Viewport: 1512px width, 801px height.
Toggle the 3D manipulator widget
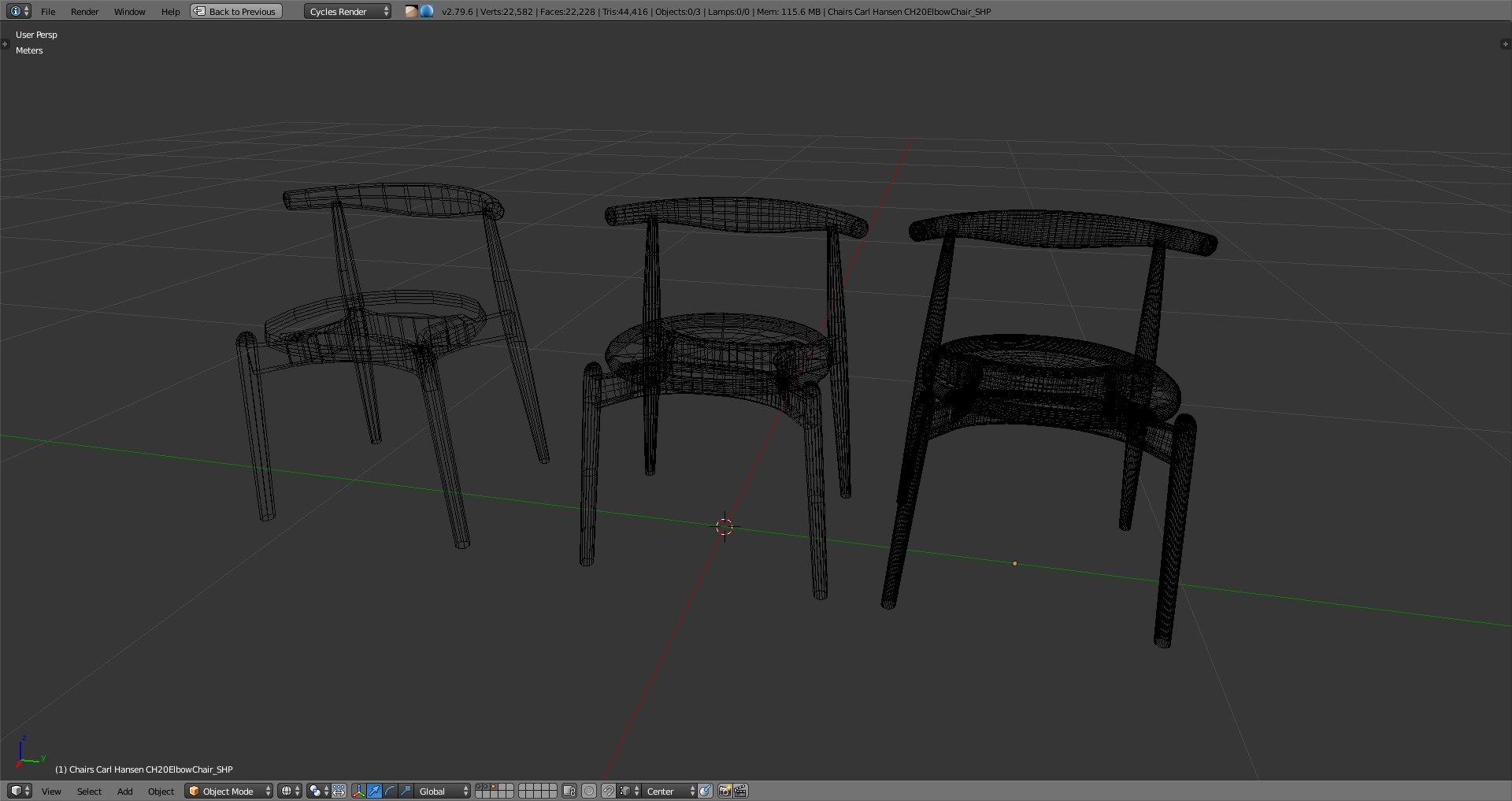[359, 791]
